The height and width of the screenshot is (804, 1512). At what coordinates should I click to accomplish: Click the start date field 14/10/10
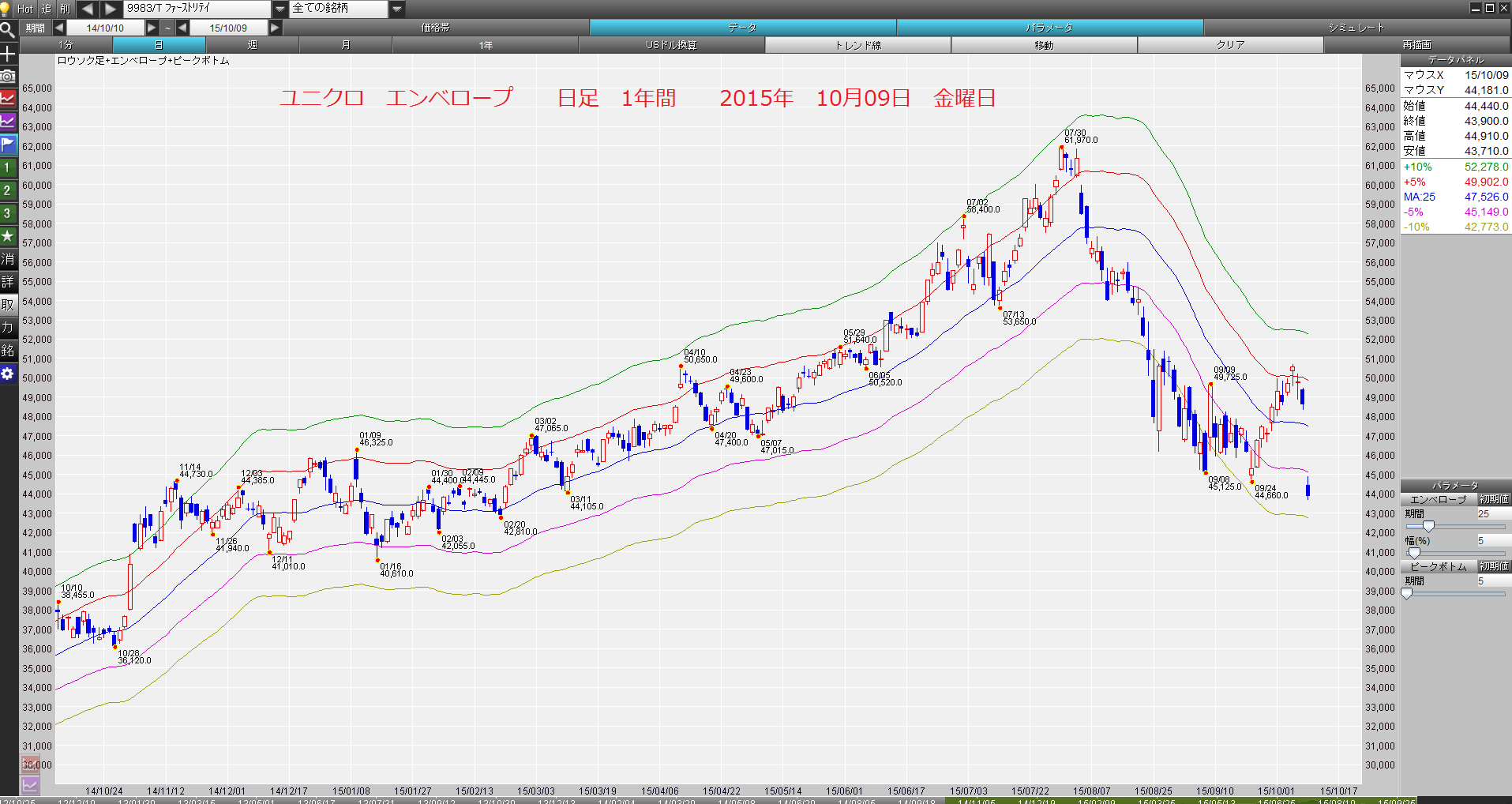(x=106, y=28)
